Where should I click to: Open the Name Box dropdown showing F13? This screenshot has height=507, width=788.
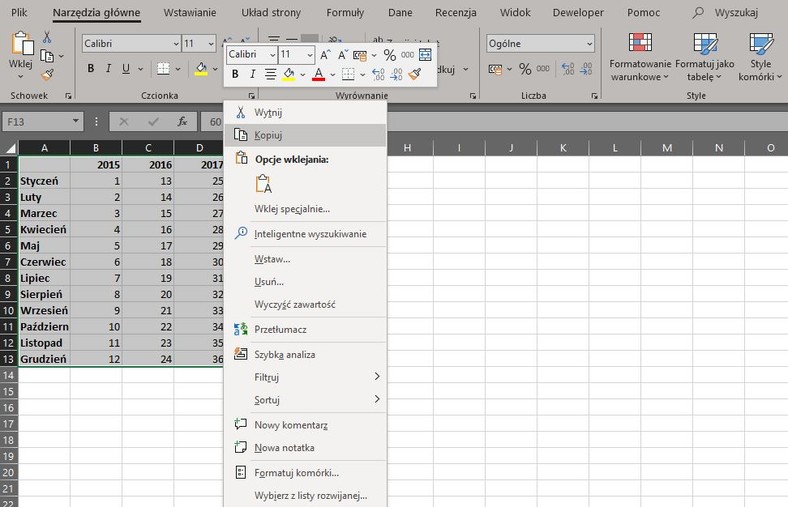pos(76,121)
